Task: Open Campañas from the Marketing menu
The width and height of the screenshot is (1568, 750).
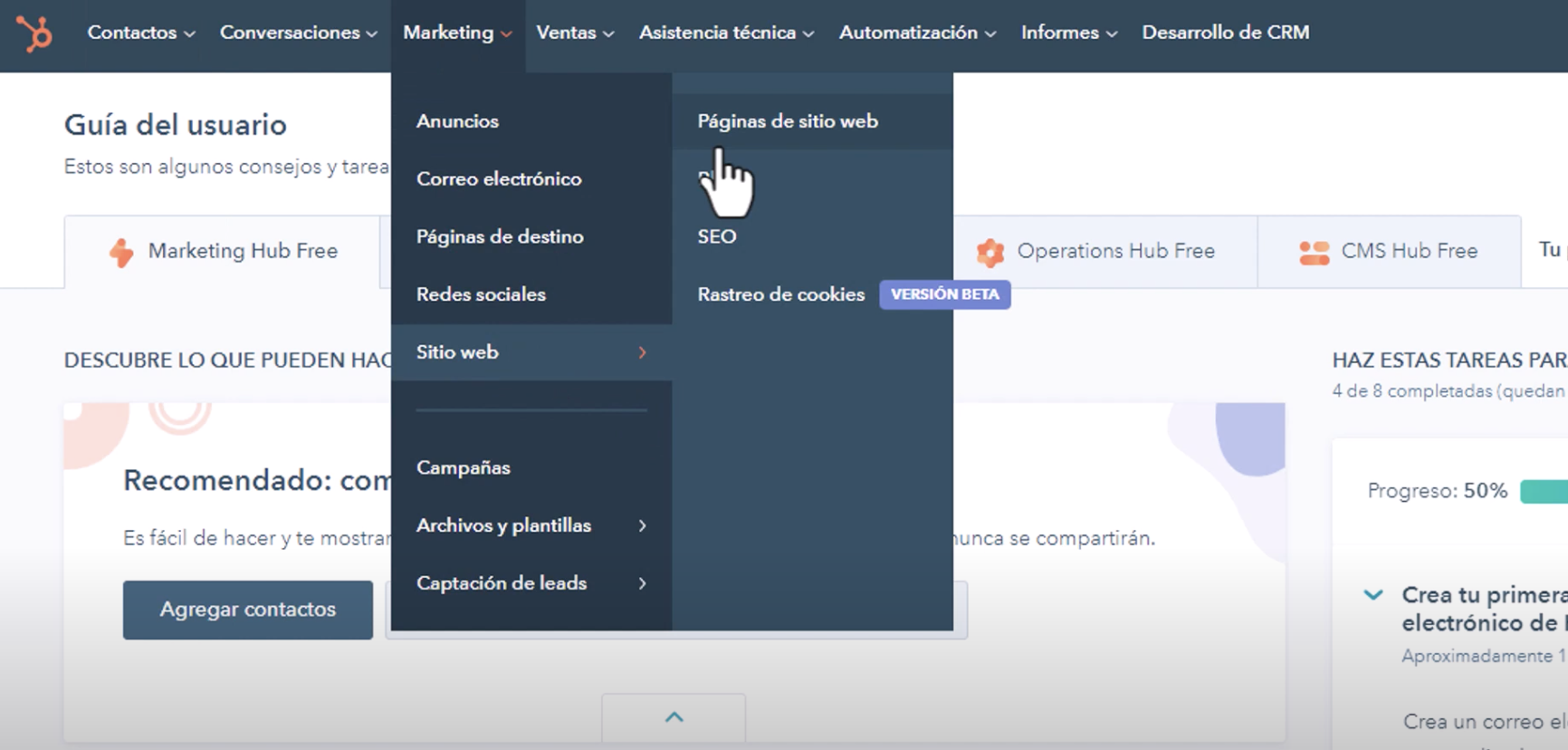Action: [463, 468]
